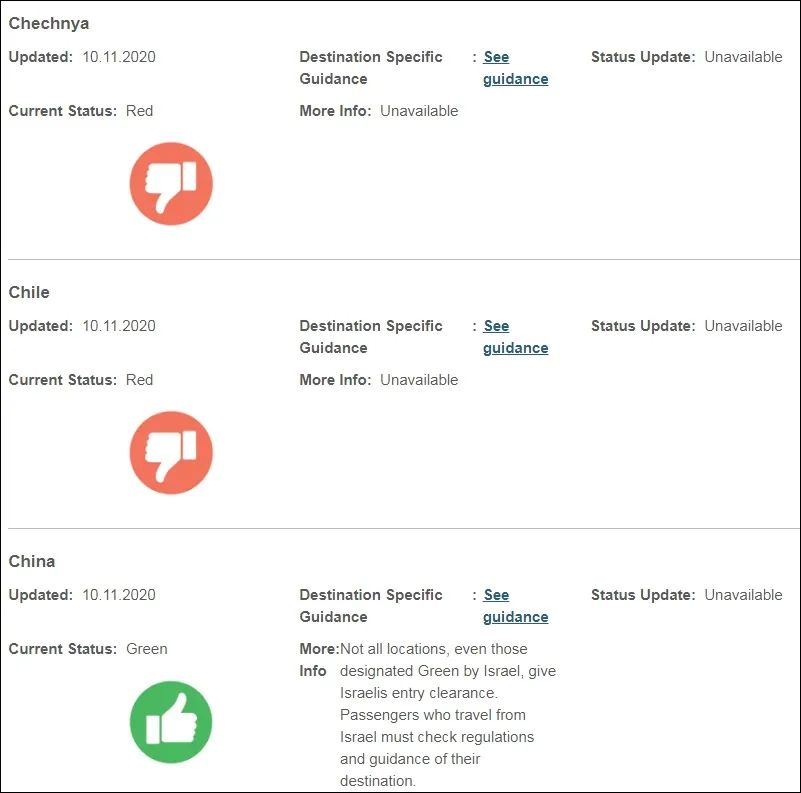
Task: Click the Destination Specific Guidance label for Chile
Action: click(x=370, y=337)
